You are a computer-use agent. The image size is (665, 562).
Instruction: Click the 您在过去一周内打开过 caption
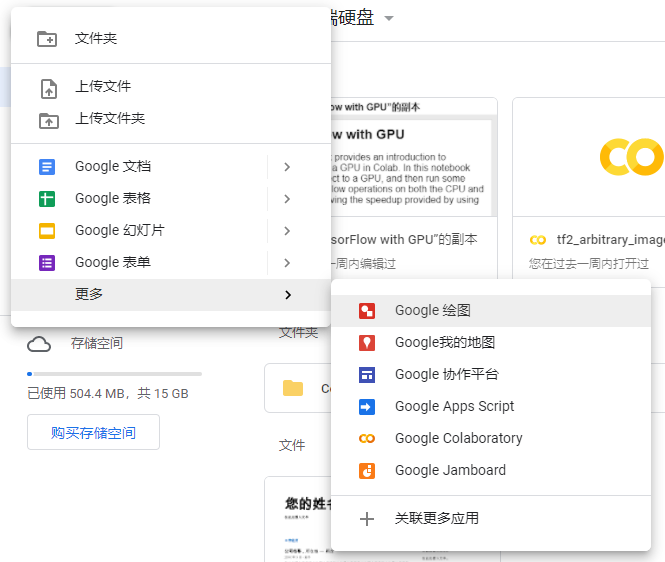589,264
